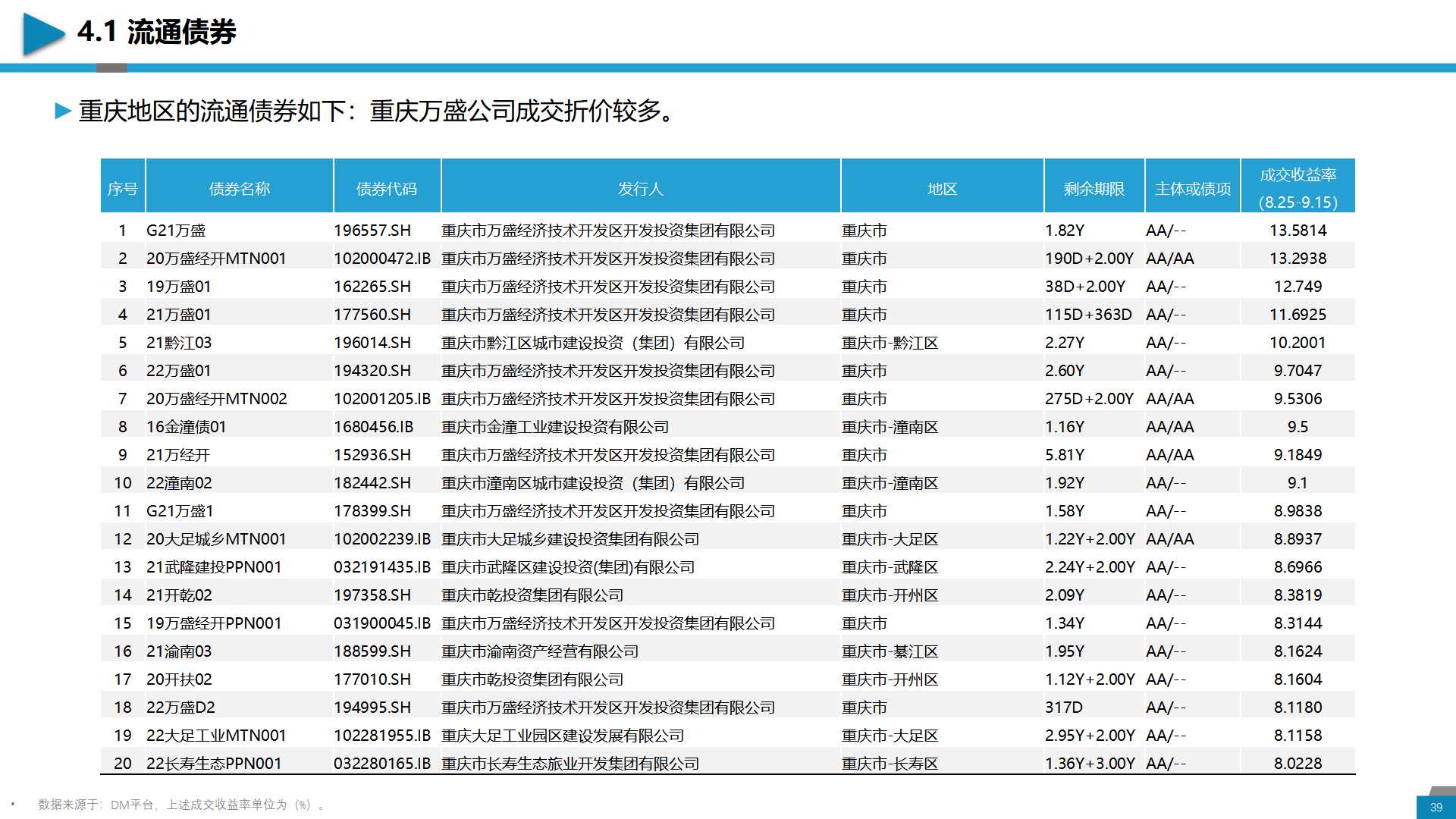
Task: Select bond name 21武隆建投PPN001
Action: tap(214, 567)
